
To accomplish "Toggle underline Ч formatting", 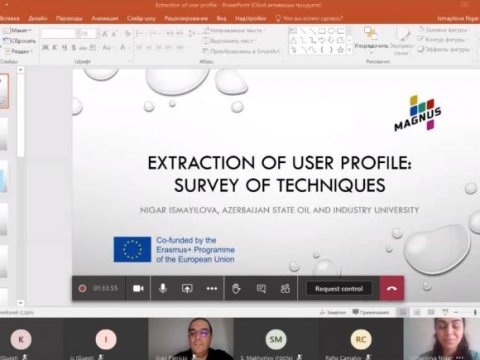I will pos(64,48).
